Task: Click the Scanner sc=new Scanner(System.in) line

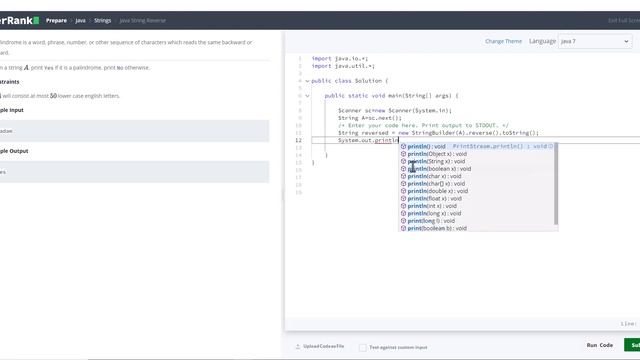Action: 395,111
